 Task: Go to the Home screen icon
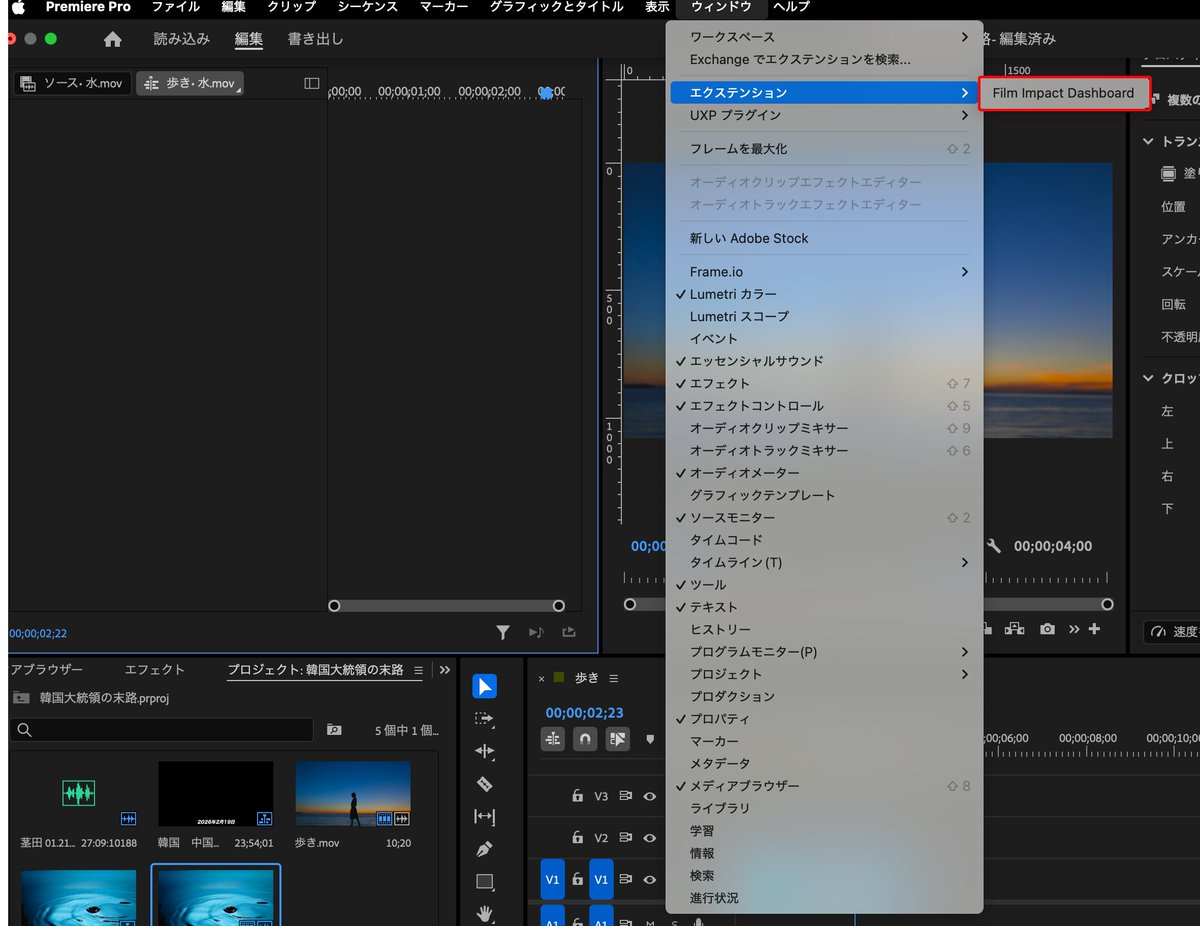click(x=113, y=39)
